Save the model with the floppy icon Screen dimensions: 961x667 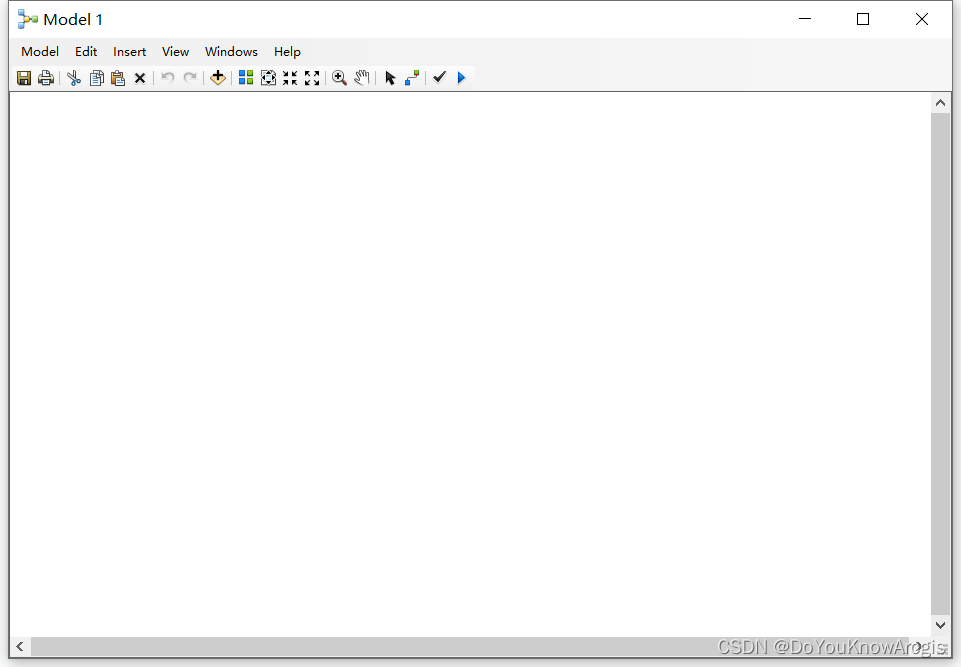[x=24, y=78]
